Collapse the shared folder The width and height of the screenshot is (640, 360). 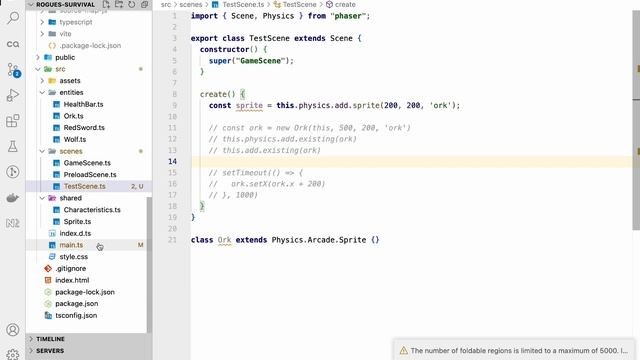click(x=42, y=198)
